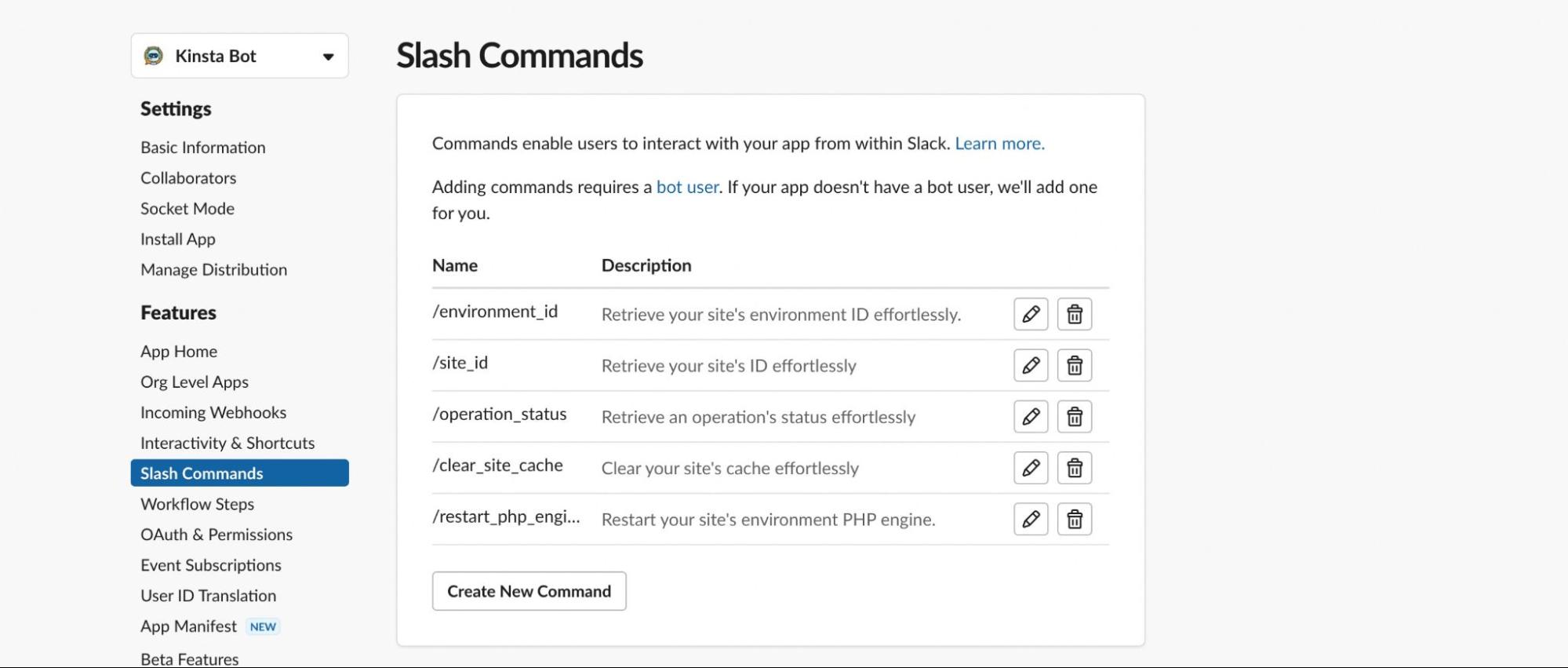
Task: Go to Org Level Apps
Action: tap(195, 382)
